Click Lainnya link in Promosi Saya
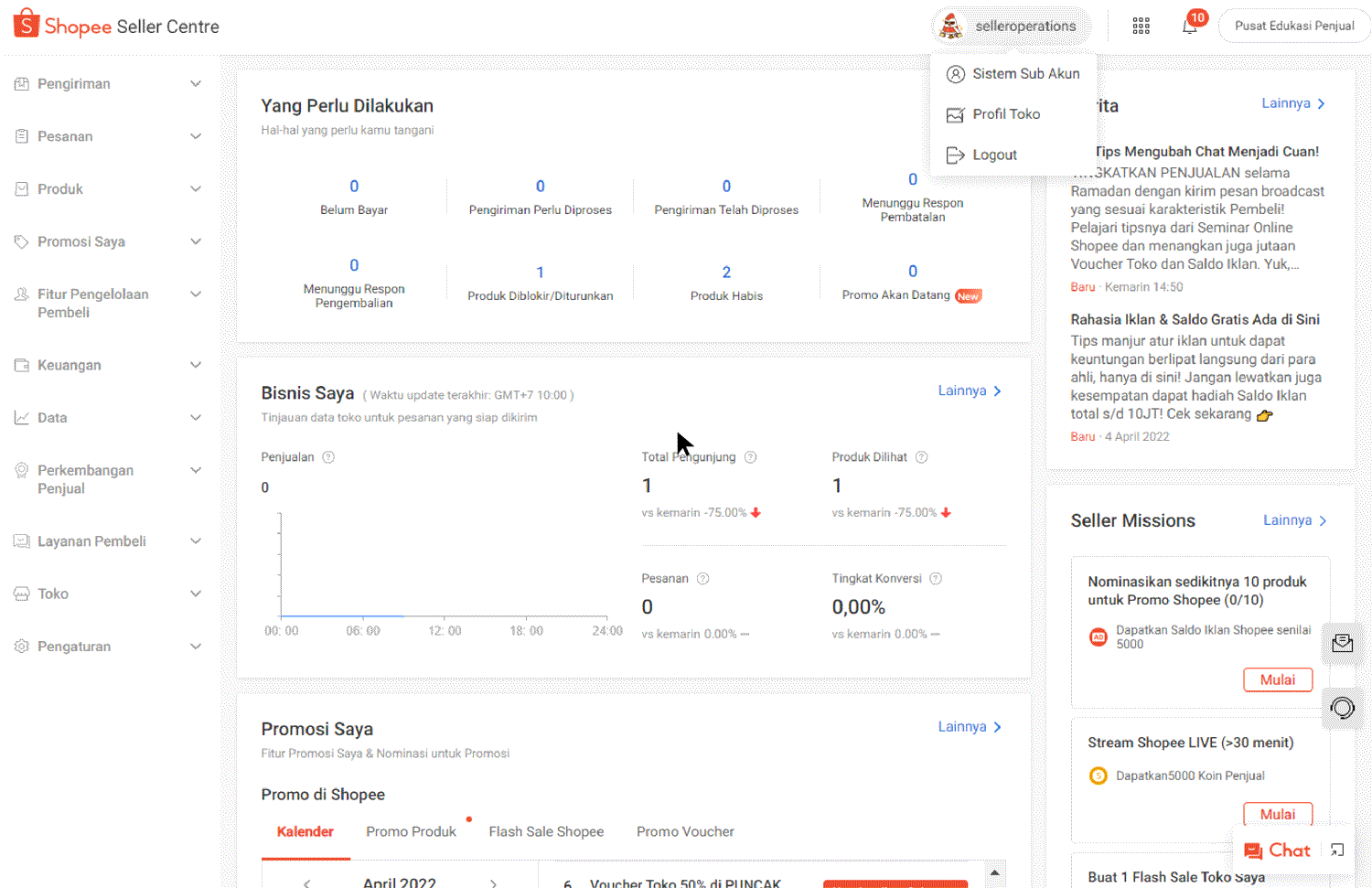Viewport: 1372px width, 888px height. (x=970, y=727)
